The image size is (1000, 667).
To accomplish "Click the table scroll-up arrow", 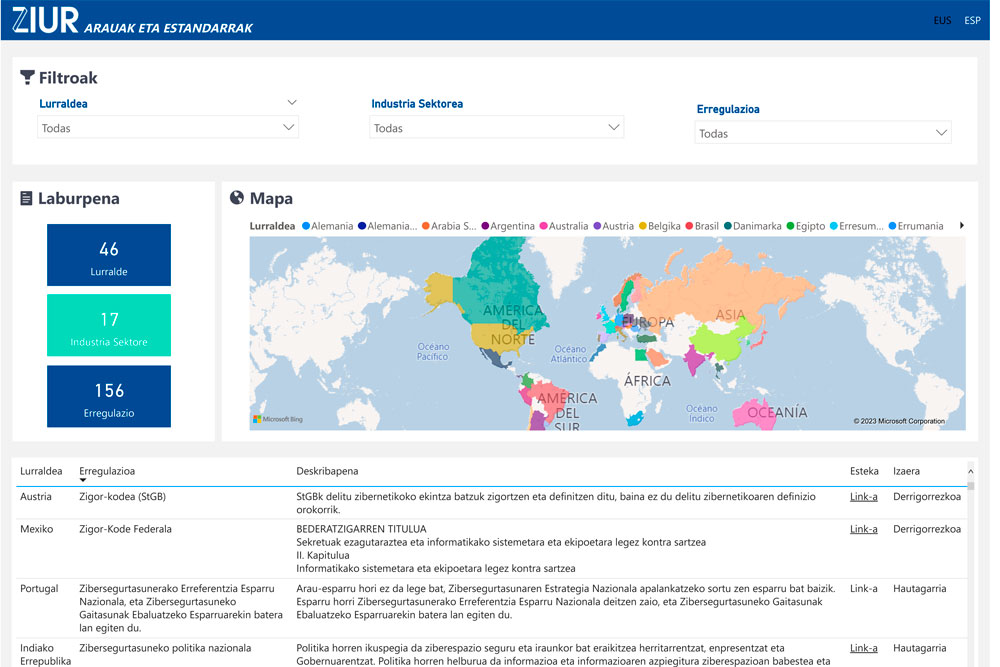I will [x=970, y=471].
